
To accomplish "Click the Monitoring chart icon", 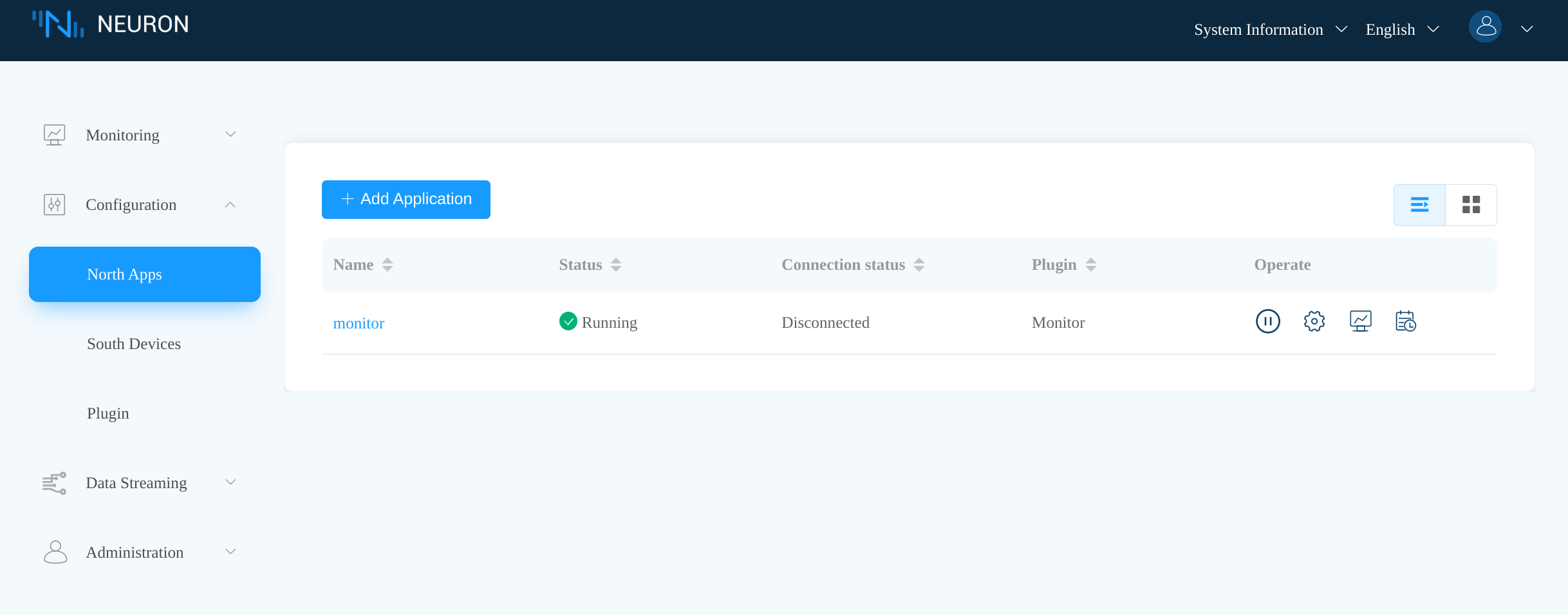I will pos(54,135).
